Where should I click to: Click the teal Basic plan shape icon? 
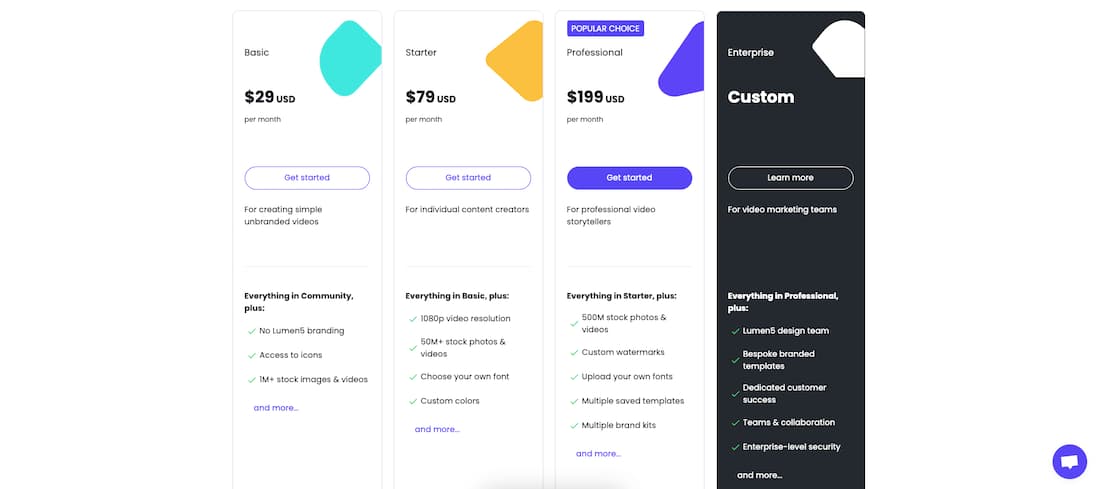349,60
